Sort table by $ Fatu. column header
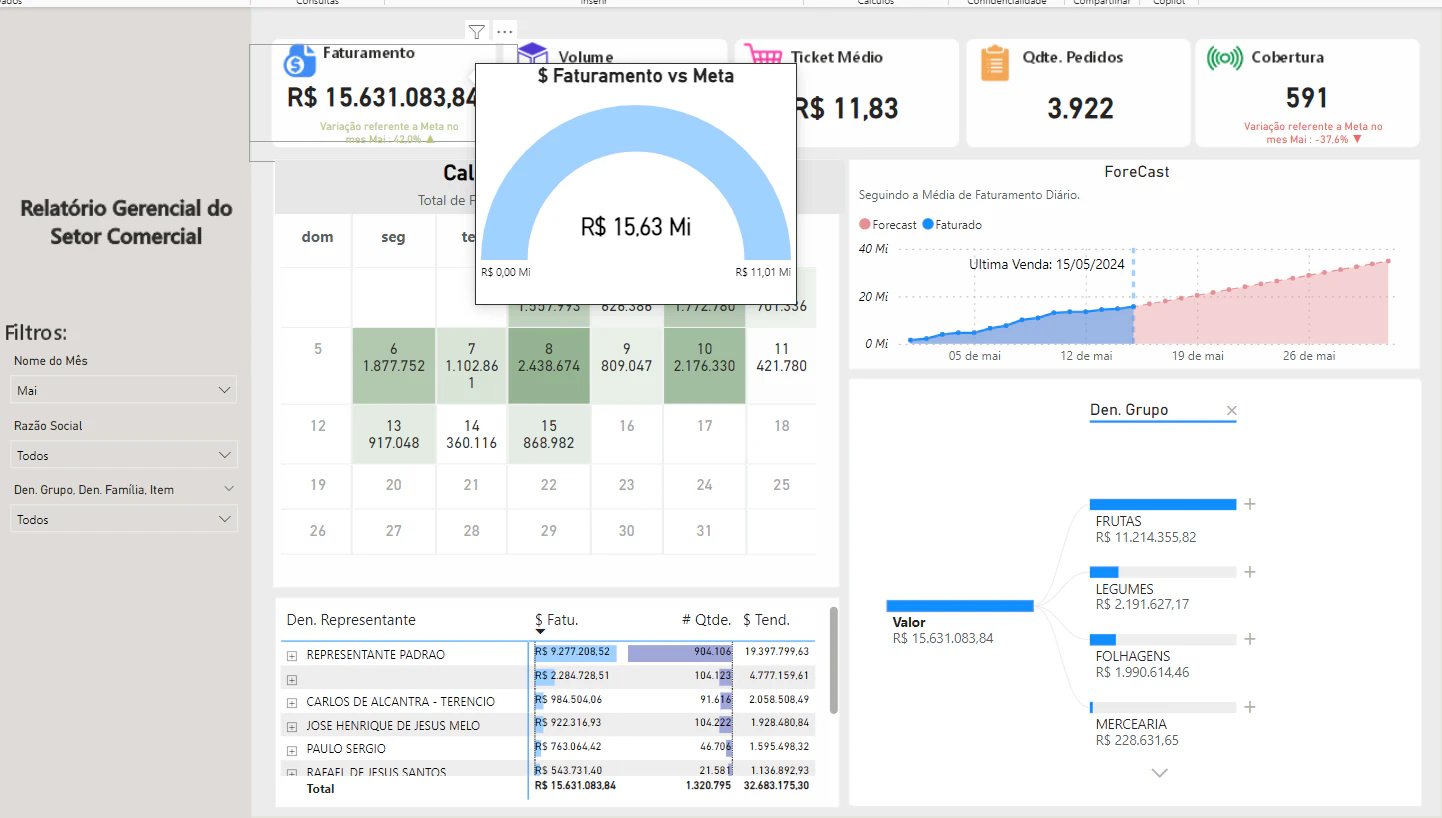Image resolution: width=1442 pixels, height=818 pixels. coord(557,620)
